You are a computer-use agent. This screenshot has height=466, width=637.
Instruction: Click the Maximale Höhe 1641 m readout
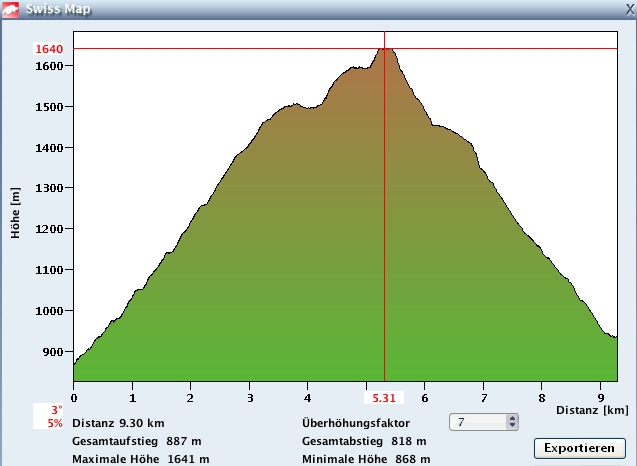[x=140, y=459]
